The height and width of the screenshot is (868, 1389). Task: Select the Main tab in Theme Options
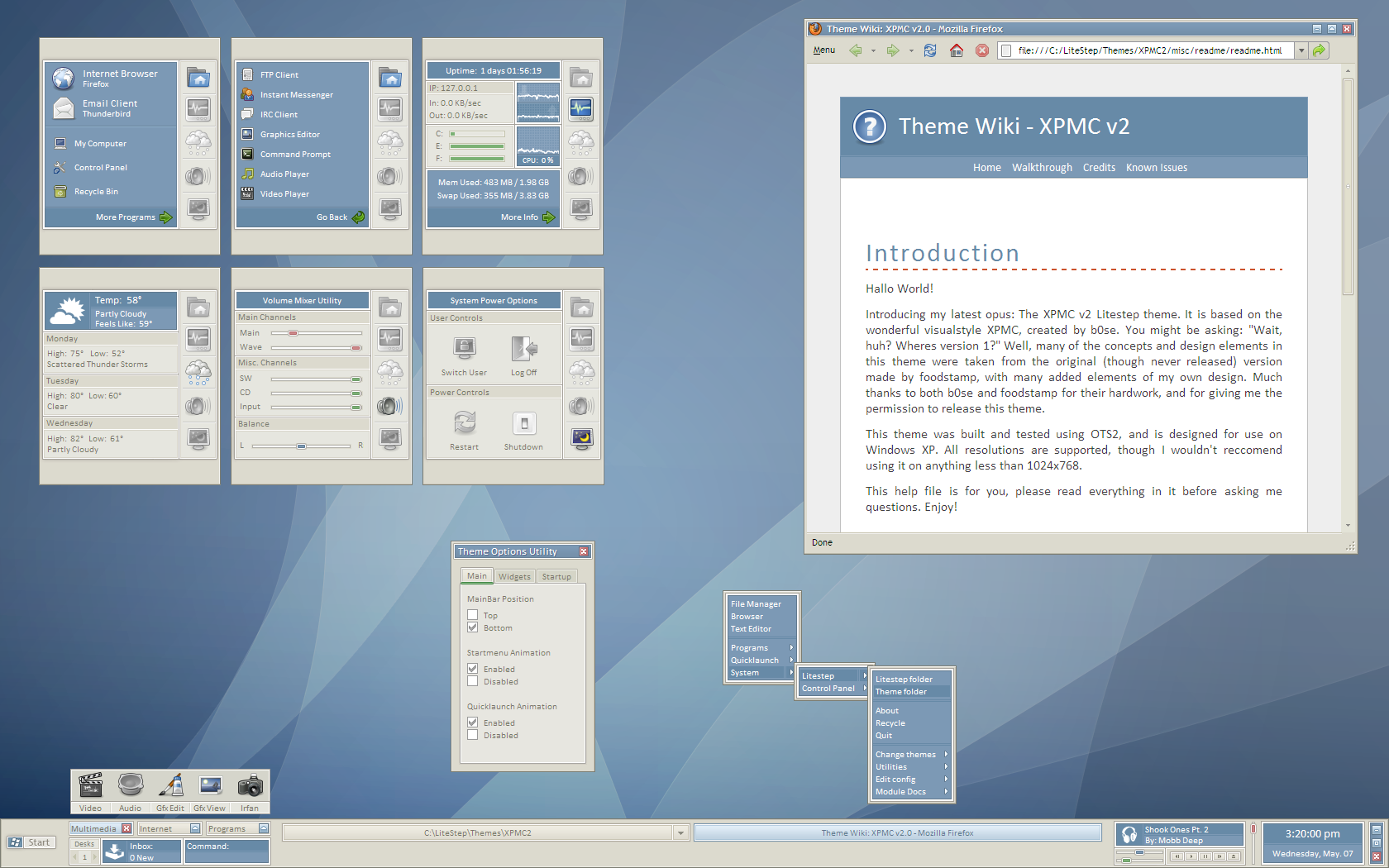(x=476, y=575)
